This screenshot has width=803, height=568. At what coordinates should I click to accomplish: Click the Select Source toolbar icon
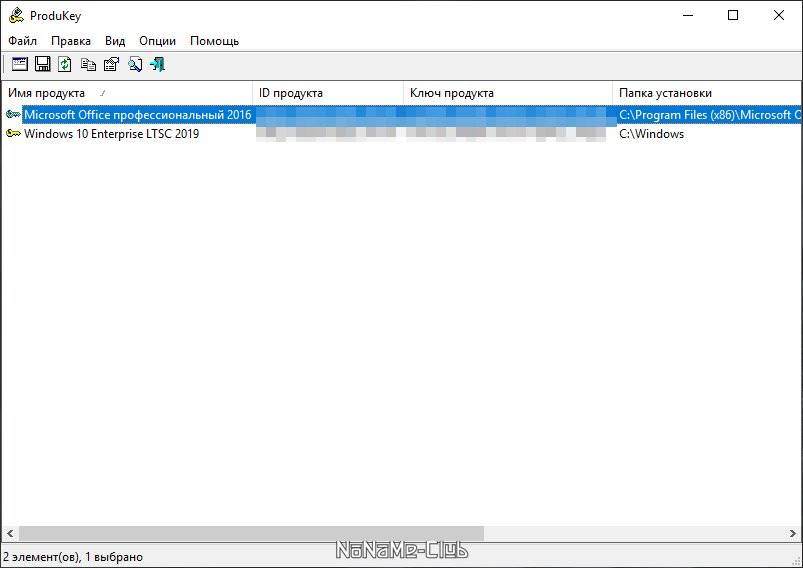coord(19,64)
